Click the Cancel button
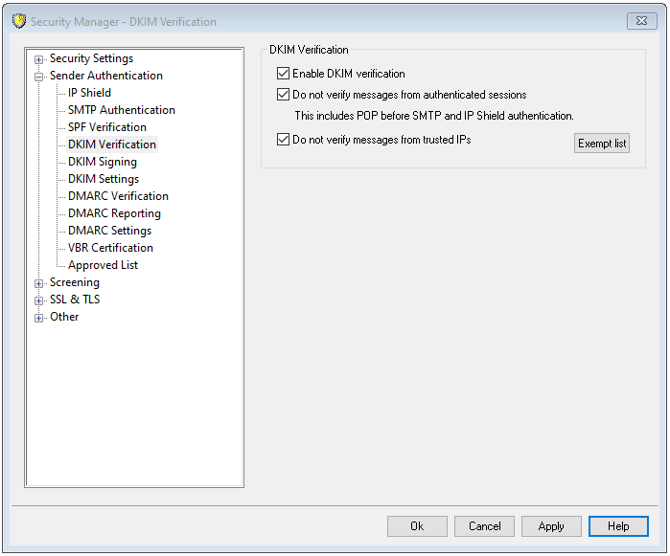 (485, 526)
